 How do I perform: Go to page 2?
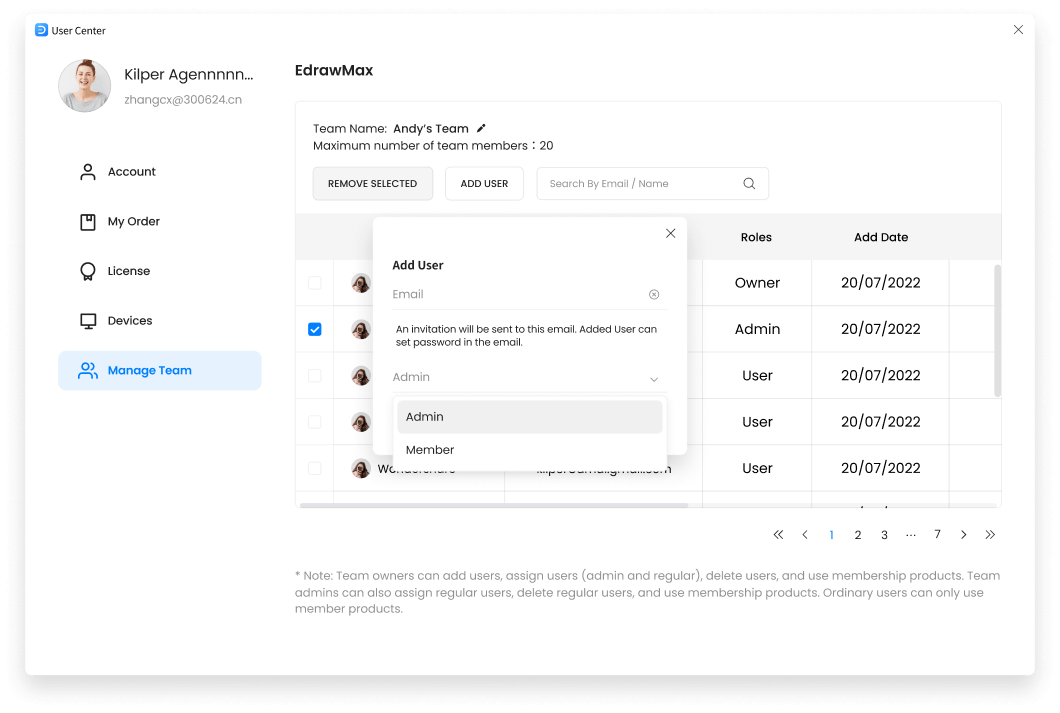point(857,535)
